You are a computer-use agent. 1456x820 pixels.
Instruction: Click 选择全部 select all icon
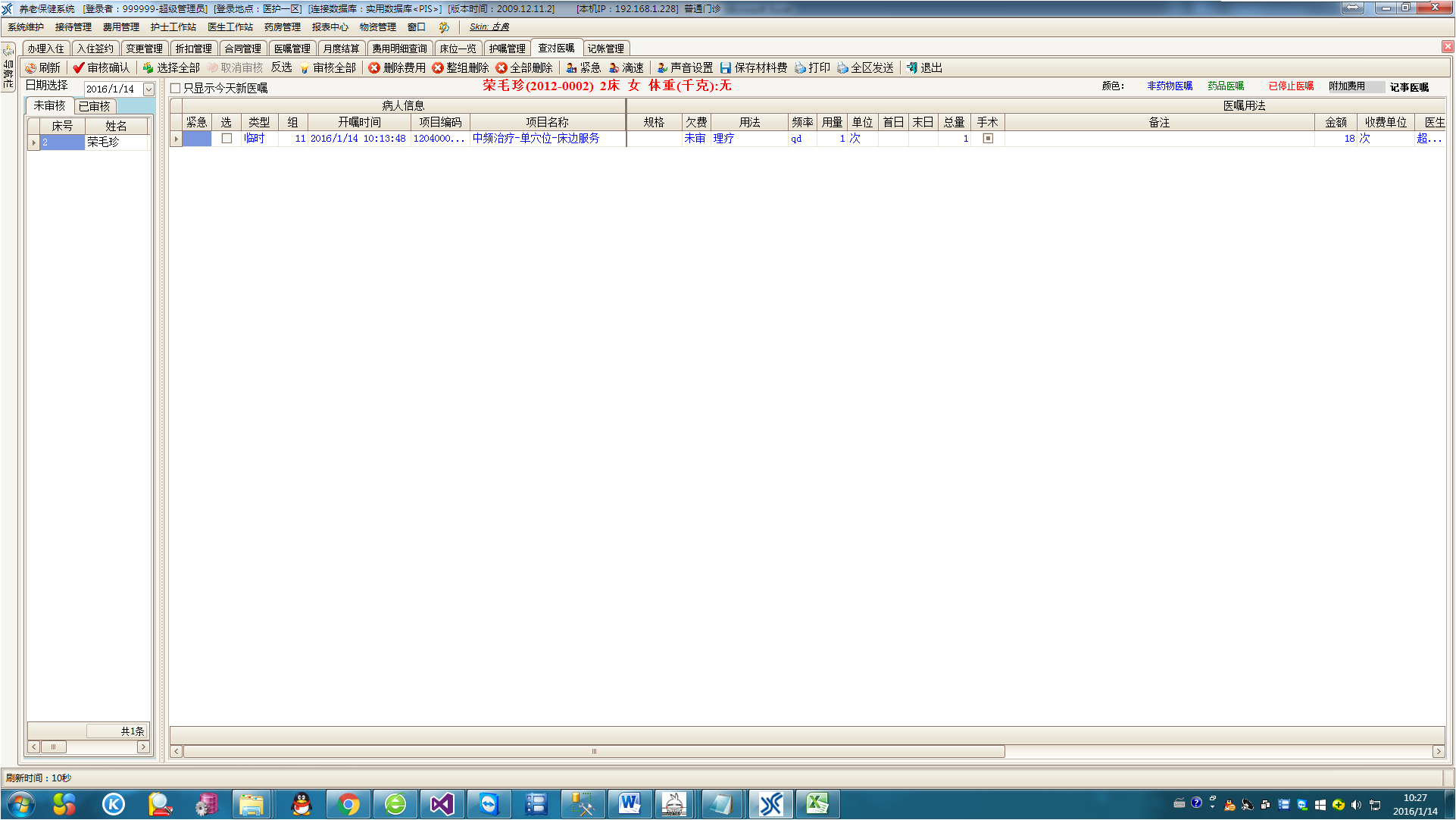[148, 68]
